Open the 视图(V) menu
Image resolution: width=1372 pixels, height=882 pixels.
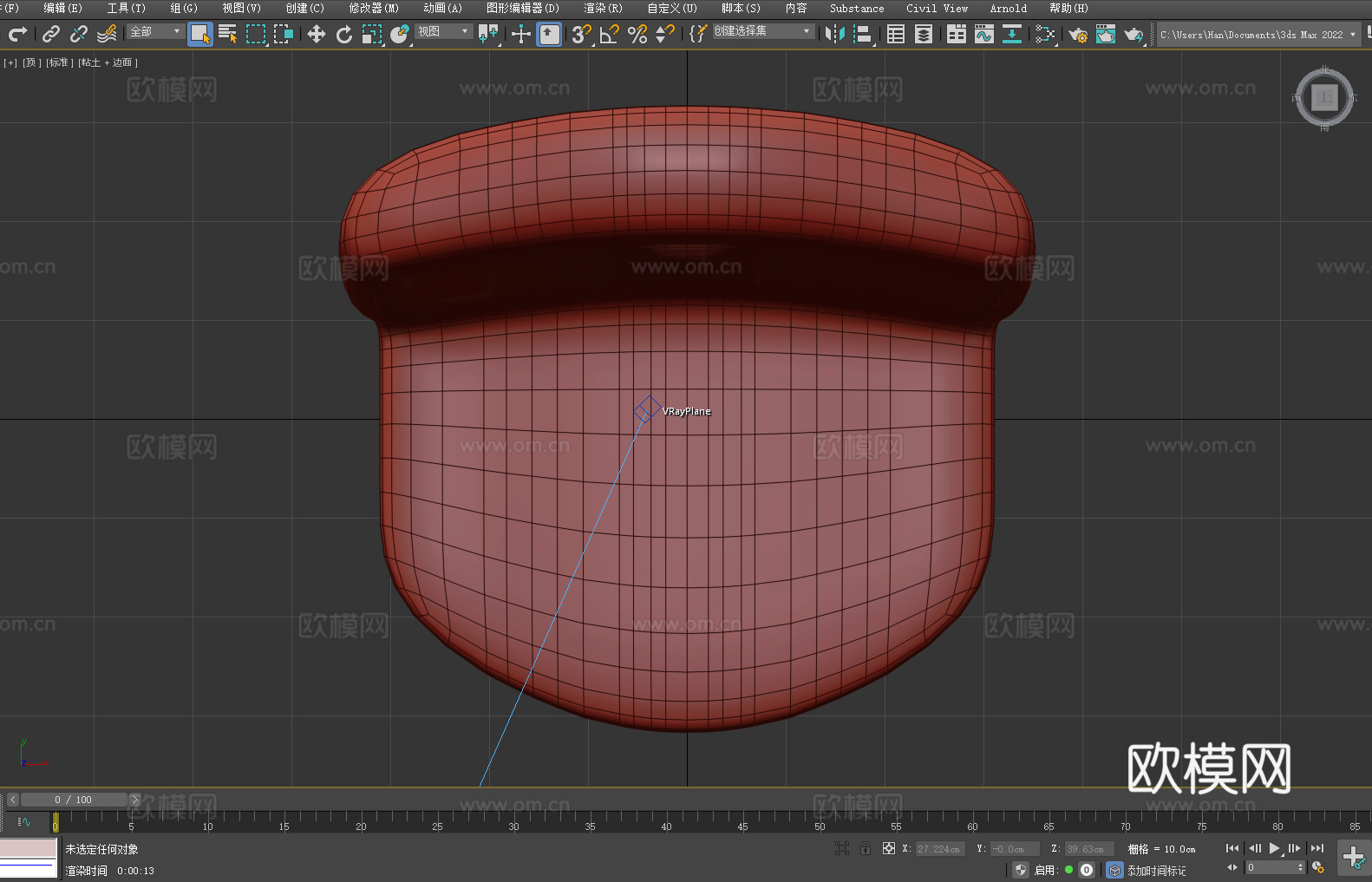click(x=241, y=8)
